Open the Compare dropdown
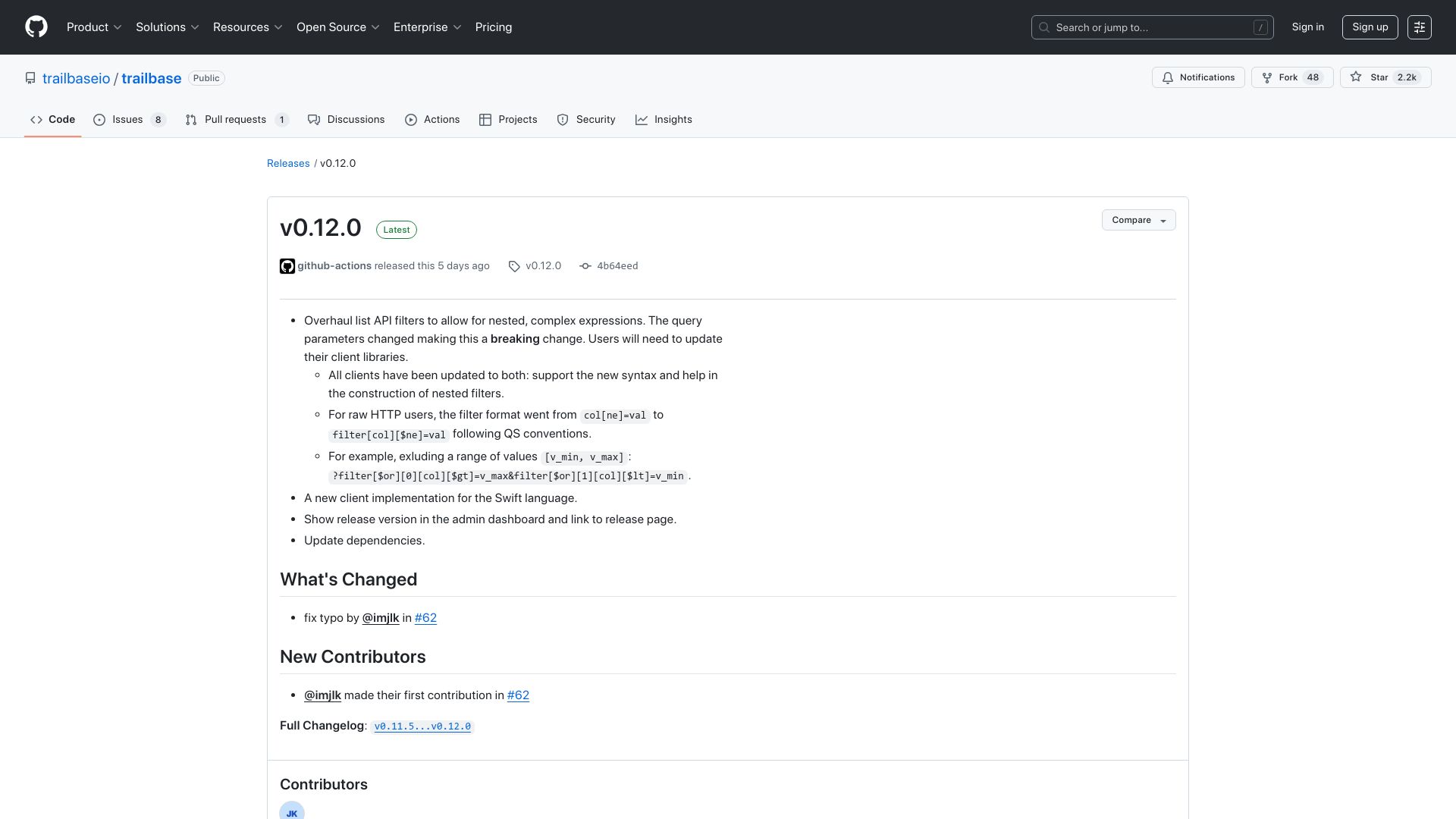This screenshot has height=819, width=1456. (1138, 220)
